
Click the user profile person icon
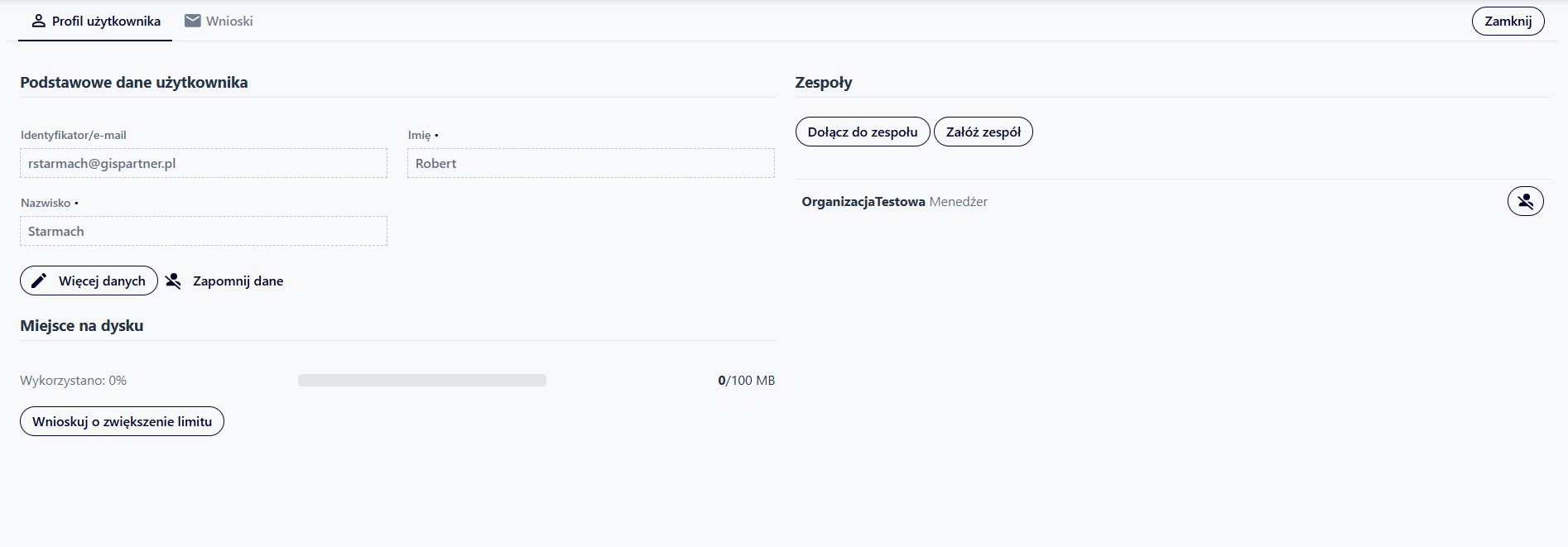38,22
